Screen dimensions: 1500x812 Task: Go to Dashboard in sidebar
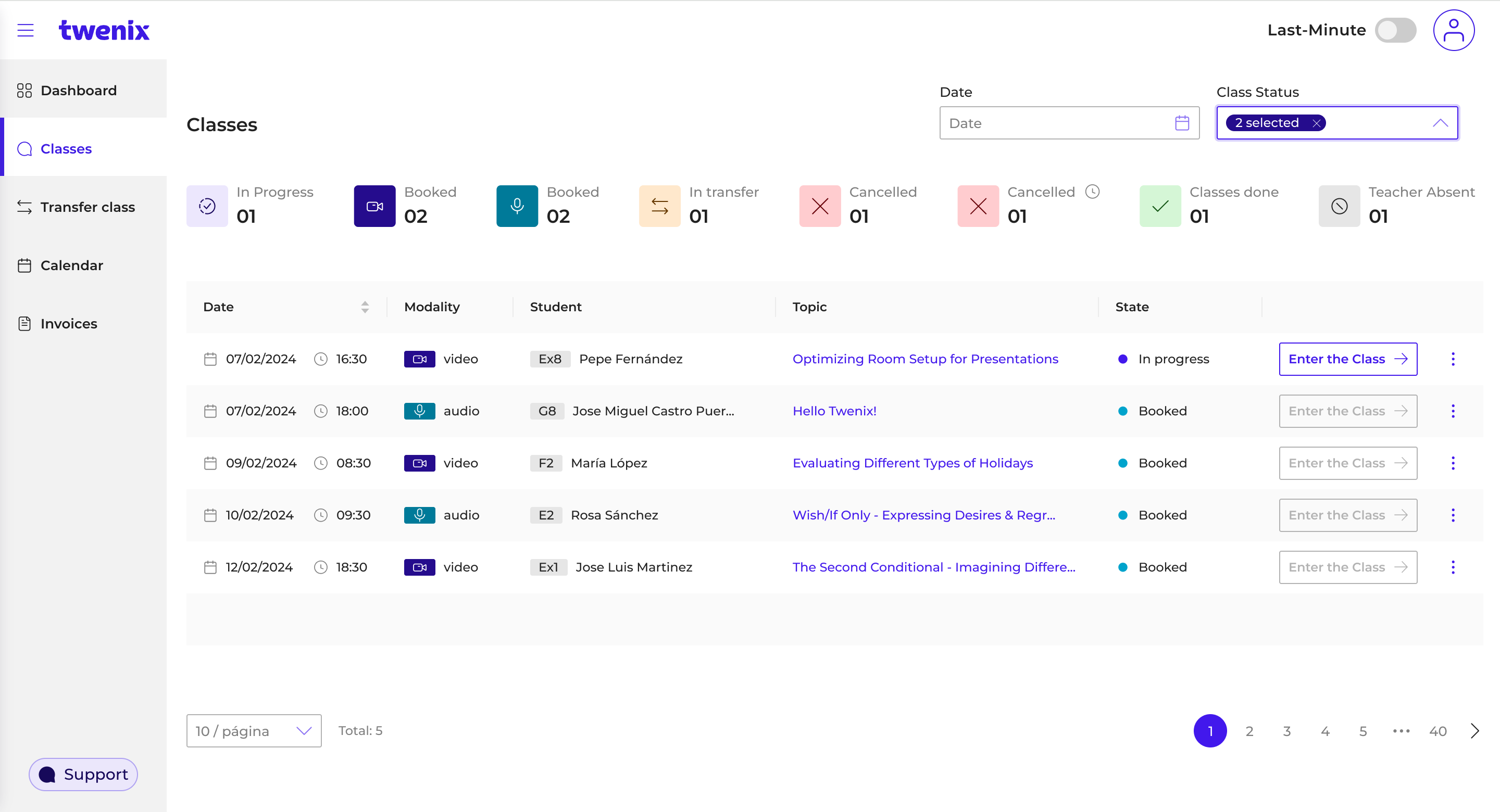(x=83, y=90)
